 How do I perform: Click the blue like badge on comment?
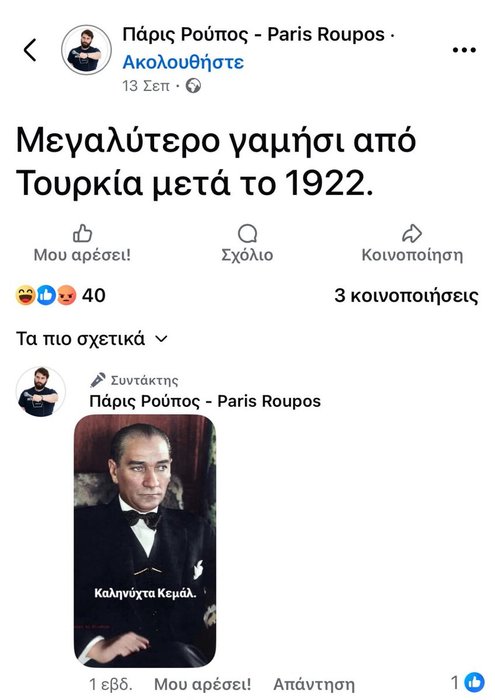coord(474,682)
